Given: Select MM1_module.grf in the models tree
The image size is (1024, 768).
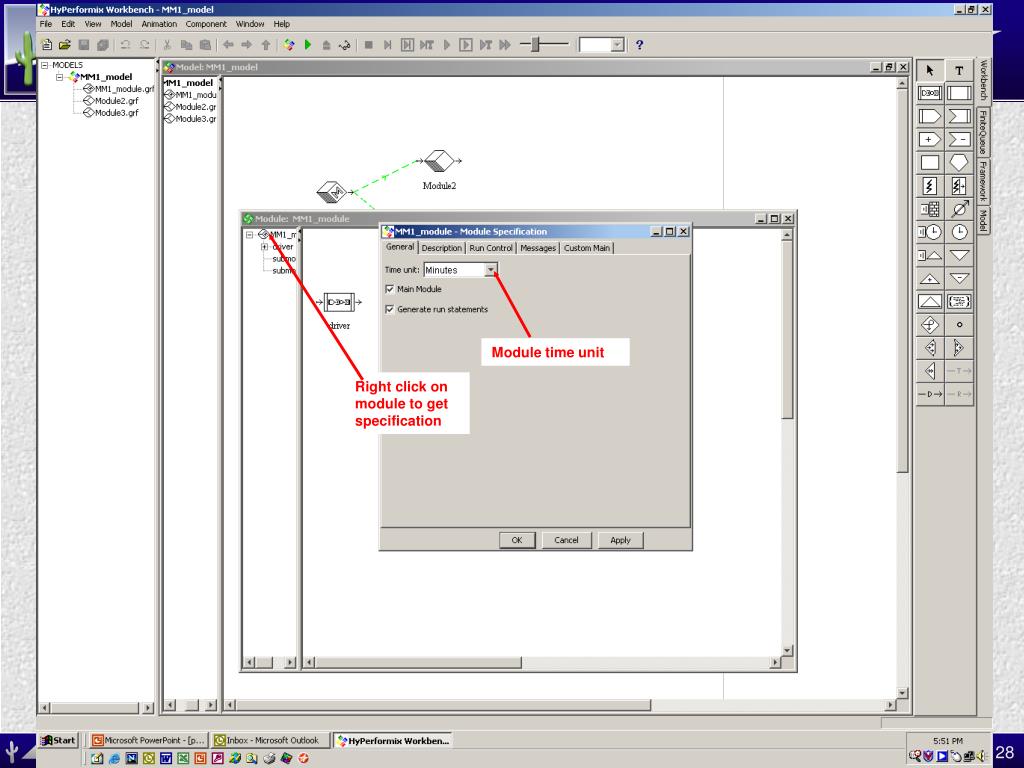Looking at the screenshot, I should point(124,89).
